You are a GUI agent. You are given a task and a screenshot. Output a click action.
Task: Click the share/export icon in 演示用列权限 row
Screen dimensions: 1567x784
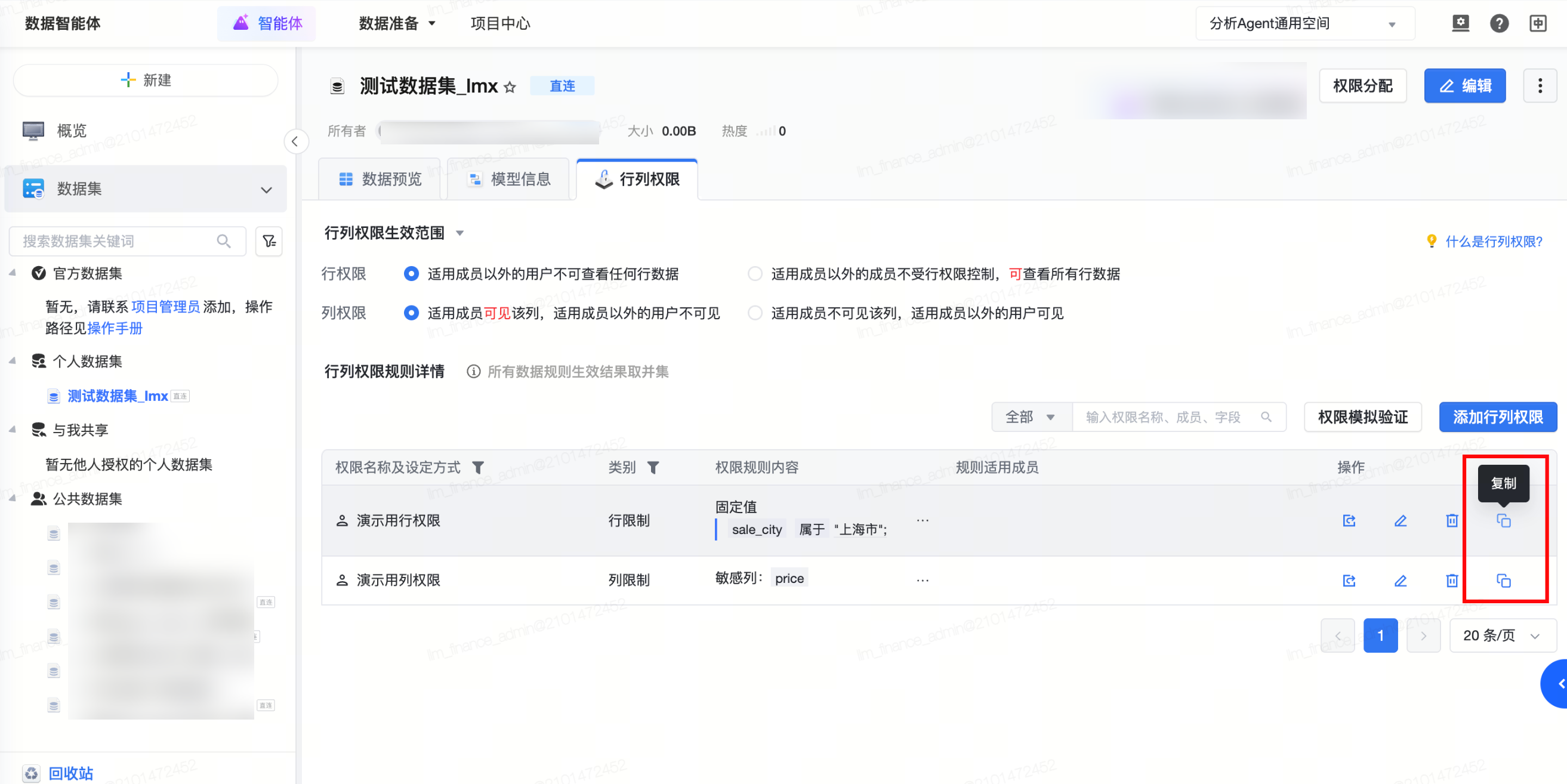tap(1349, 581)
